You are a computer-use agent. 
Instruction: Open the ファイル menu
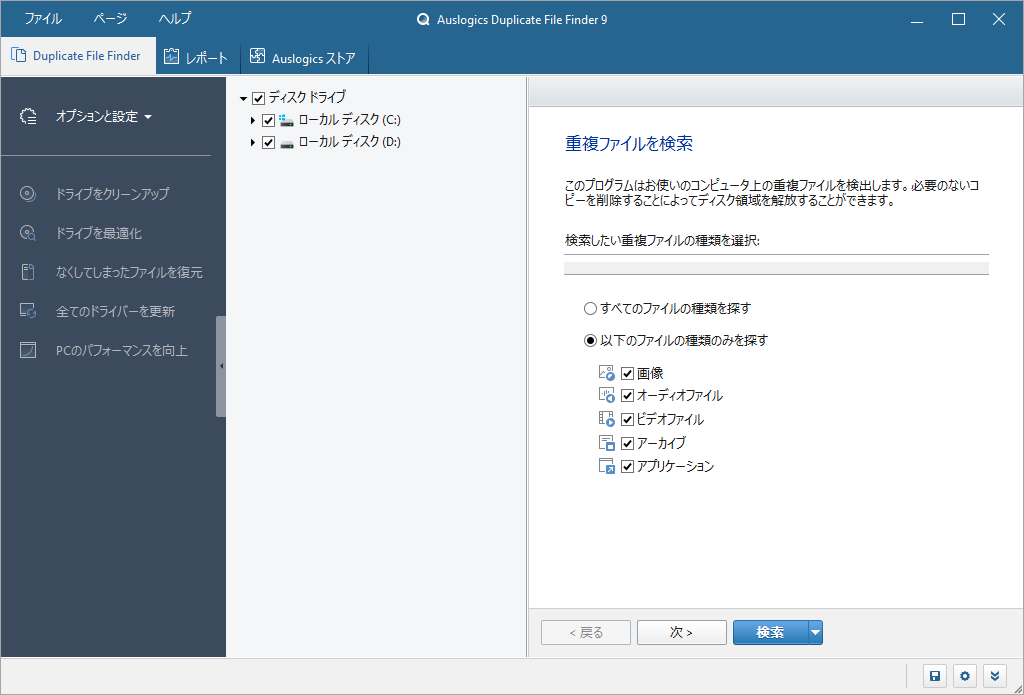(41, 18)
